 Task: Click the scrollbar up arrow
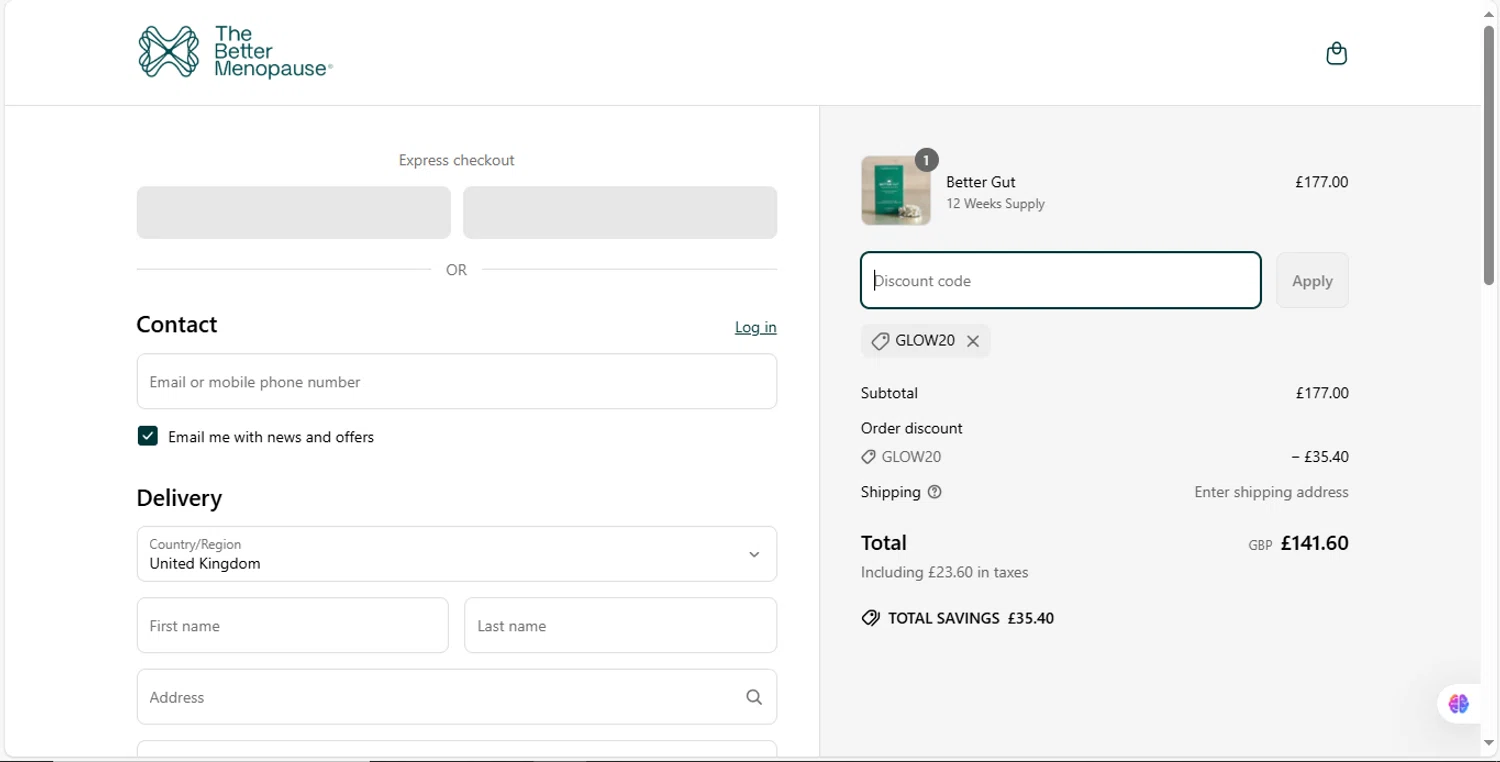(1489, 14)
